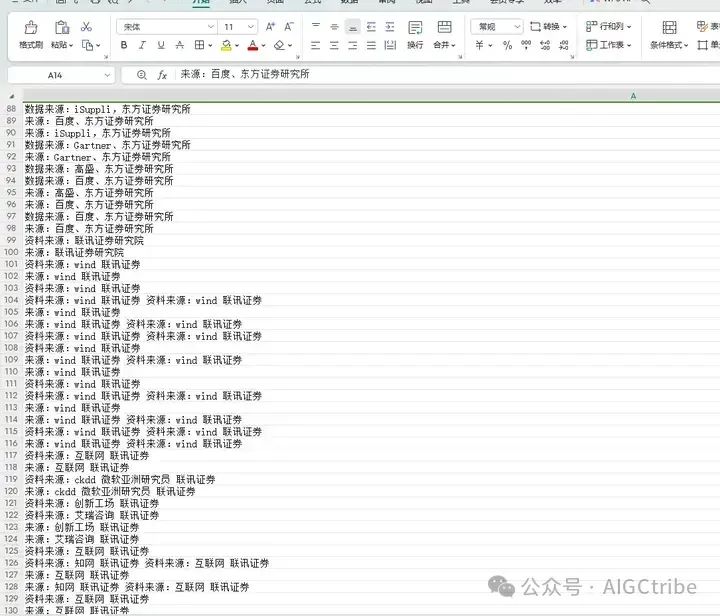
Task: Increase decimal places
Action: coord(545,45)
